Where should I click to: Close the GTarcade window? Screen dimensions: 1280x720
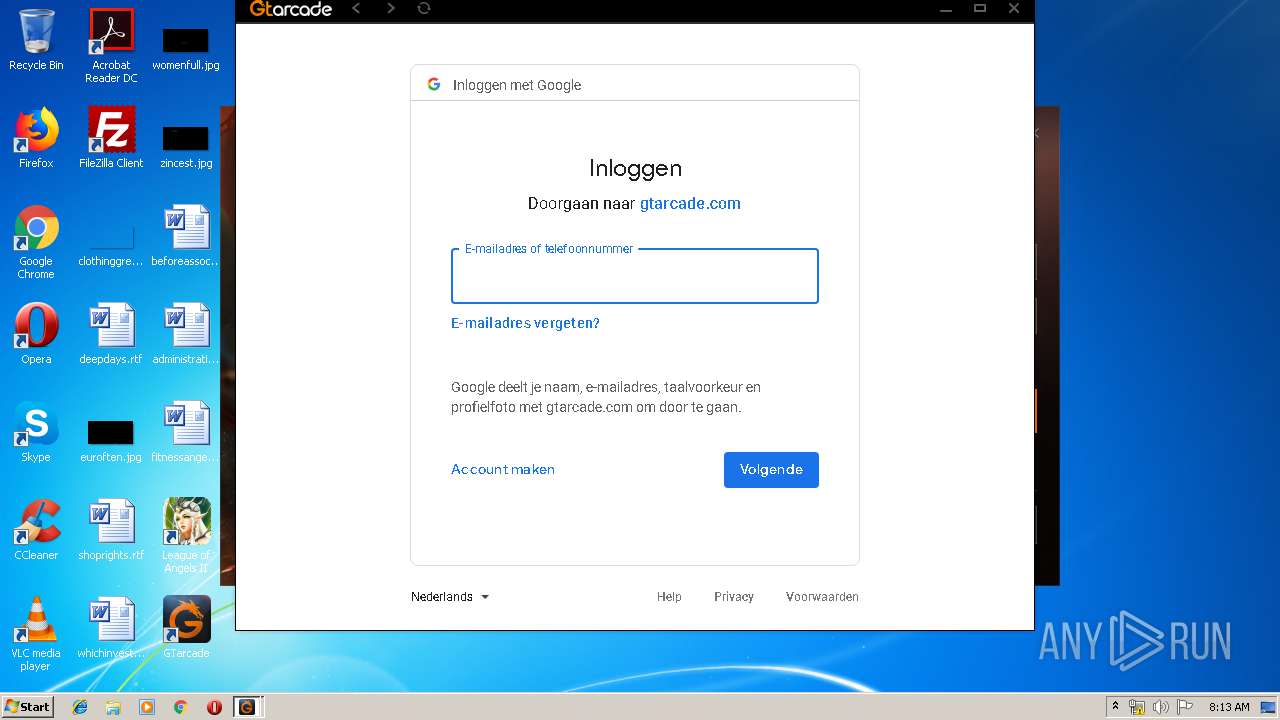tap(1014, 9)
